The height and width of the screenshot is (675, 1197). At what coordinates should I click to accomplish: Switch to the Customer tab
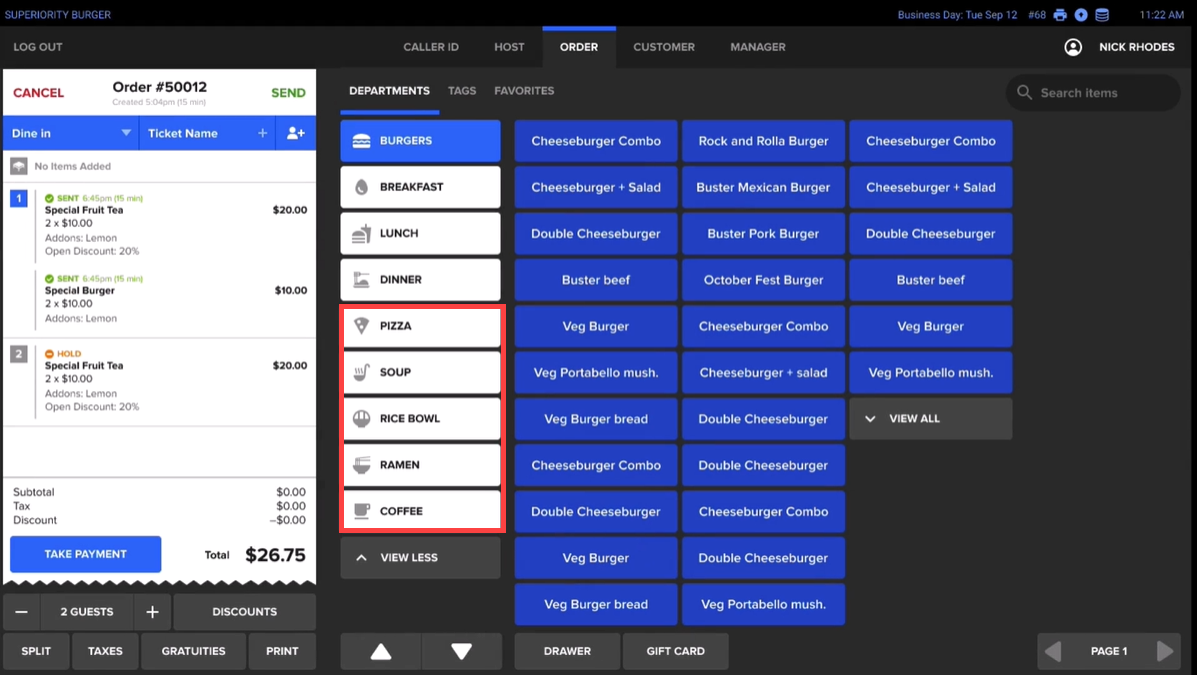[x=663, y=47]
